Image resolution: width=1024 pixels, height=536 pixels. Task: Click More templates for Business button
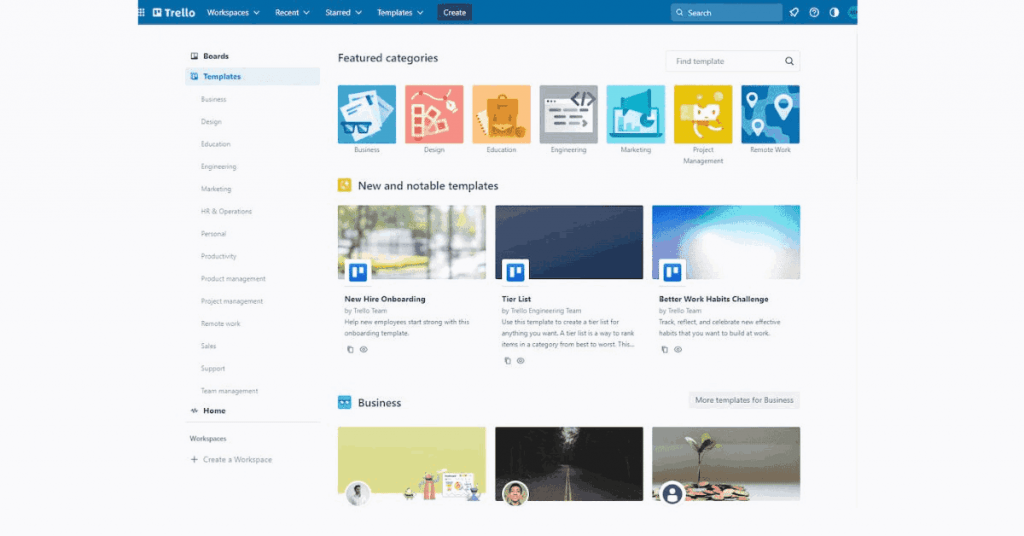[x=744, y=400]
